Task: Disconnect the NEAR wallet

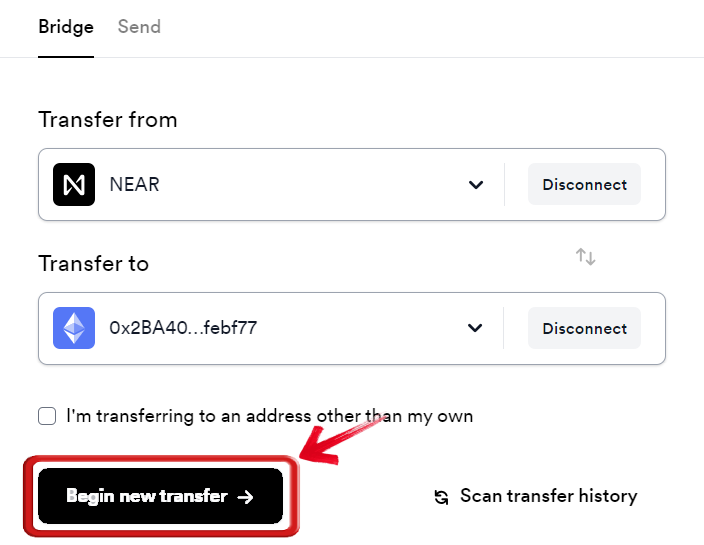Action: tap(584, 185)
